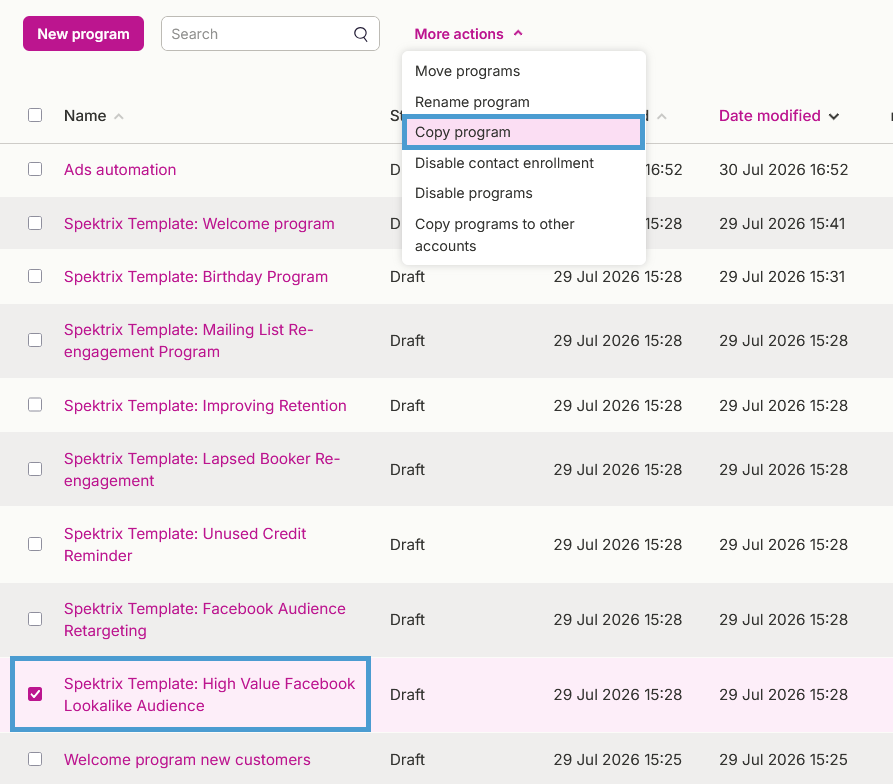Open the More actions dropdown label

(458, 34)
